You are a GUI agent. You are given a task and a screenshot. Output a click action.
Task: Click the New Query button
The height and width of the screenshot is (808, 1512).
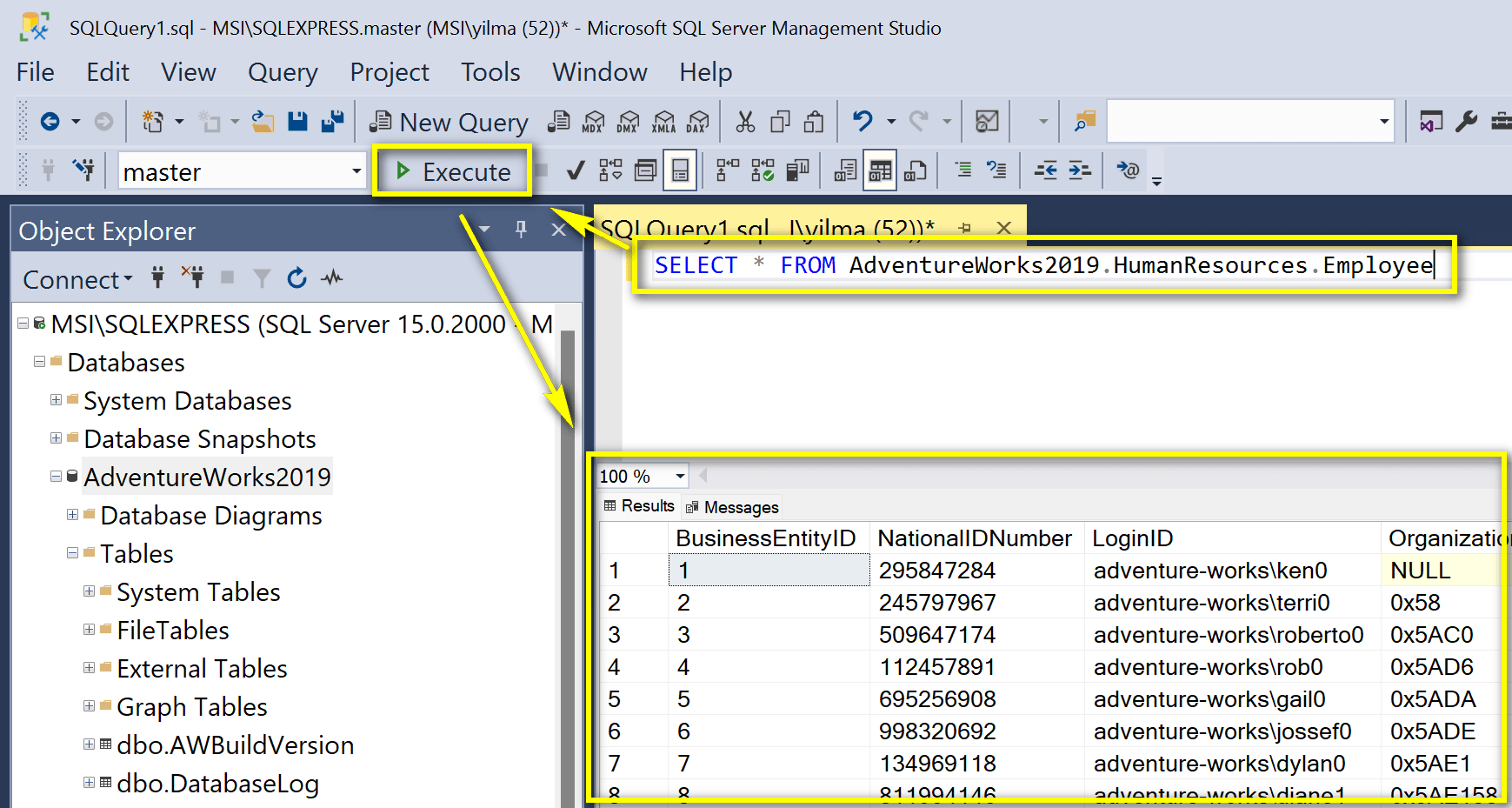[x=449, y=122]
